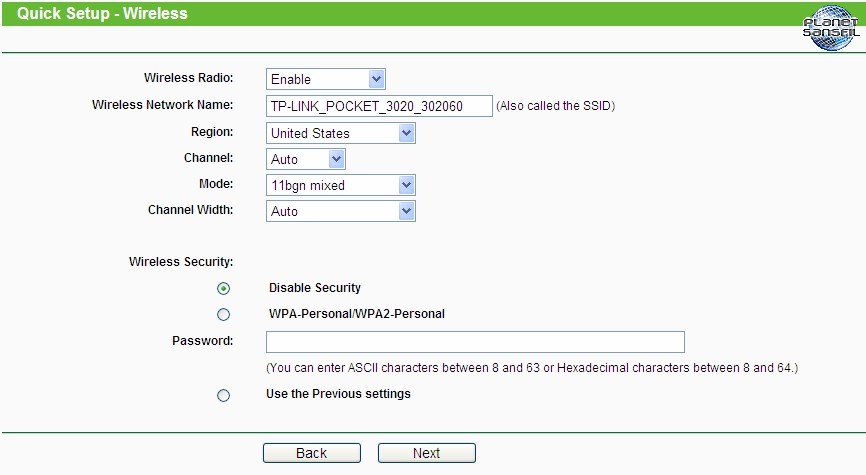866x475 pixels.
Task: Choose Use the Previous settings option
Action: (x=223, y=395)
